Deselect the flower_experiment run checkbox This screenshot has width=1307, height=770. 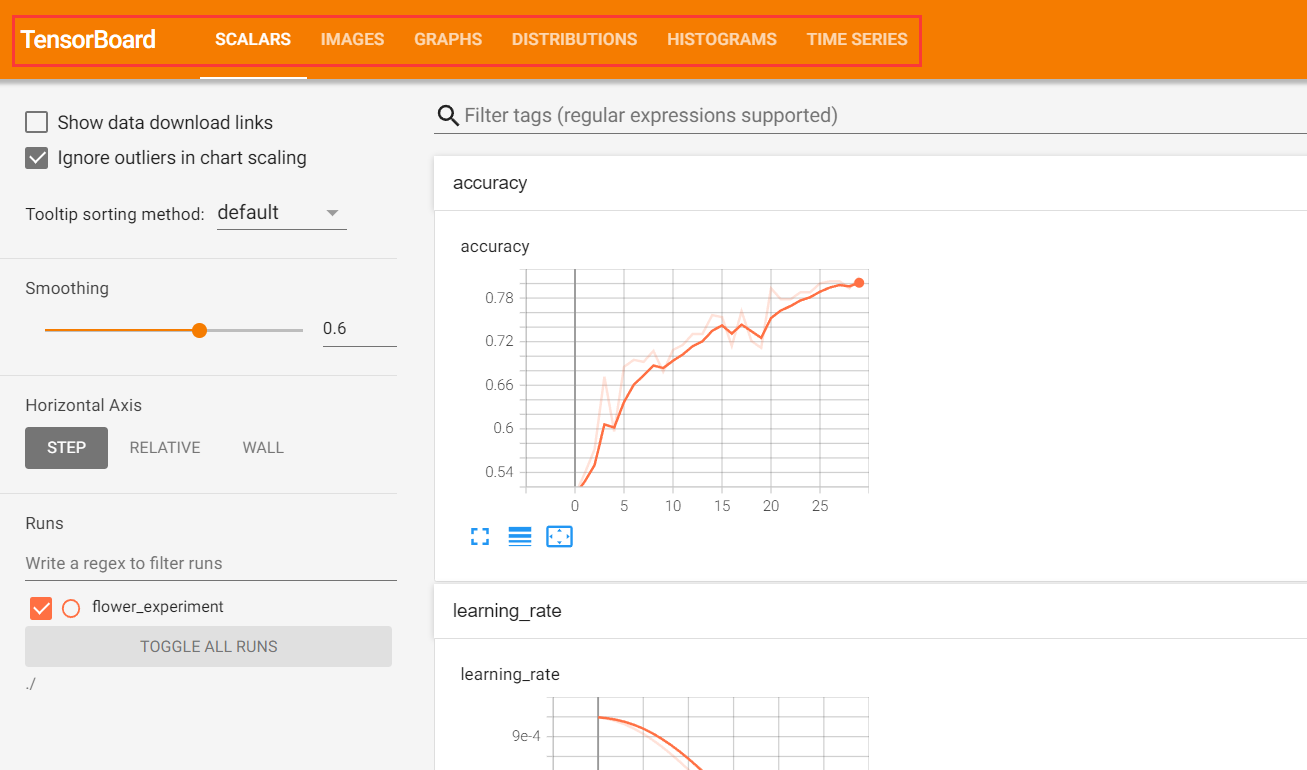pyautogui.click(x=40, y=607)
